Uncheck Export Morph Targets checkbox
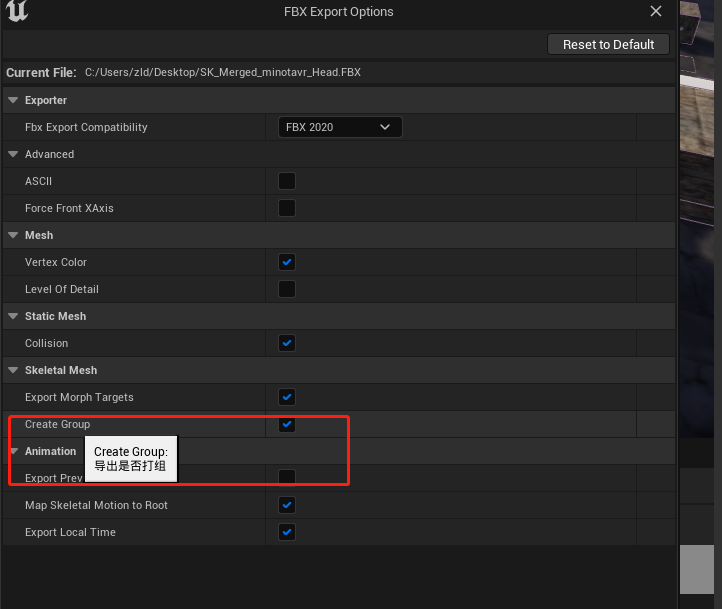 click(287, 397)
